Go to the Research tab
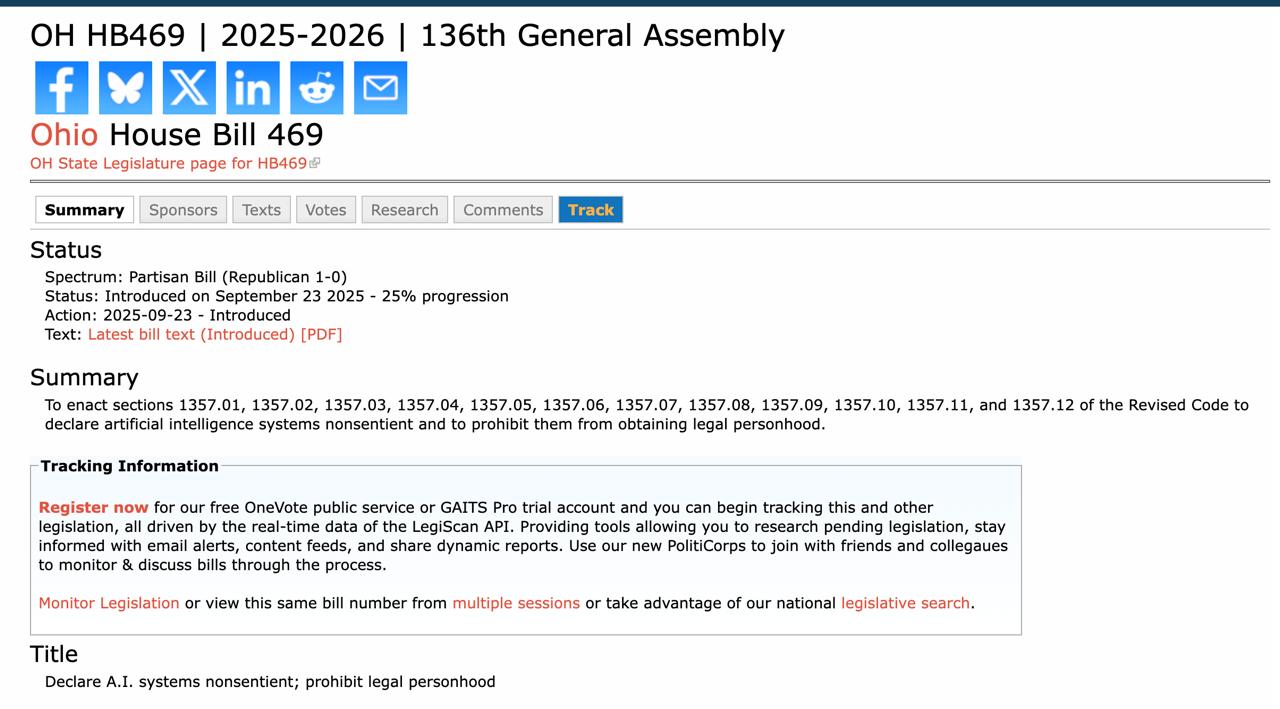Screen dimensions: 1280x709 coord(404,210)
